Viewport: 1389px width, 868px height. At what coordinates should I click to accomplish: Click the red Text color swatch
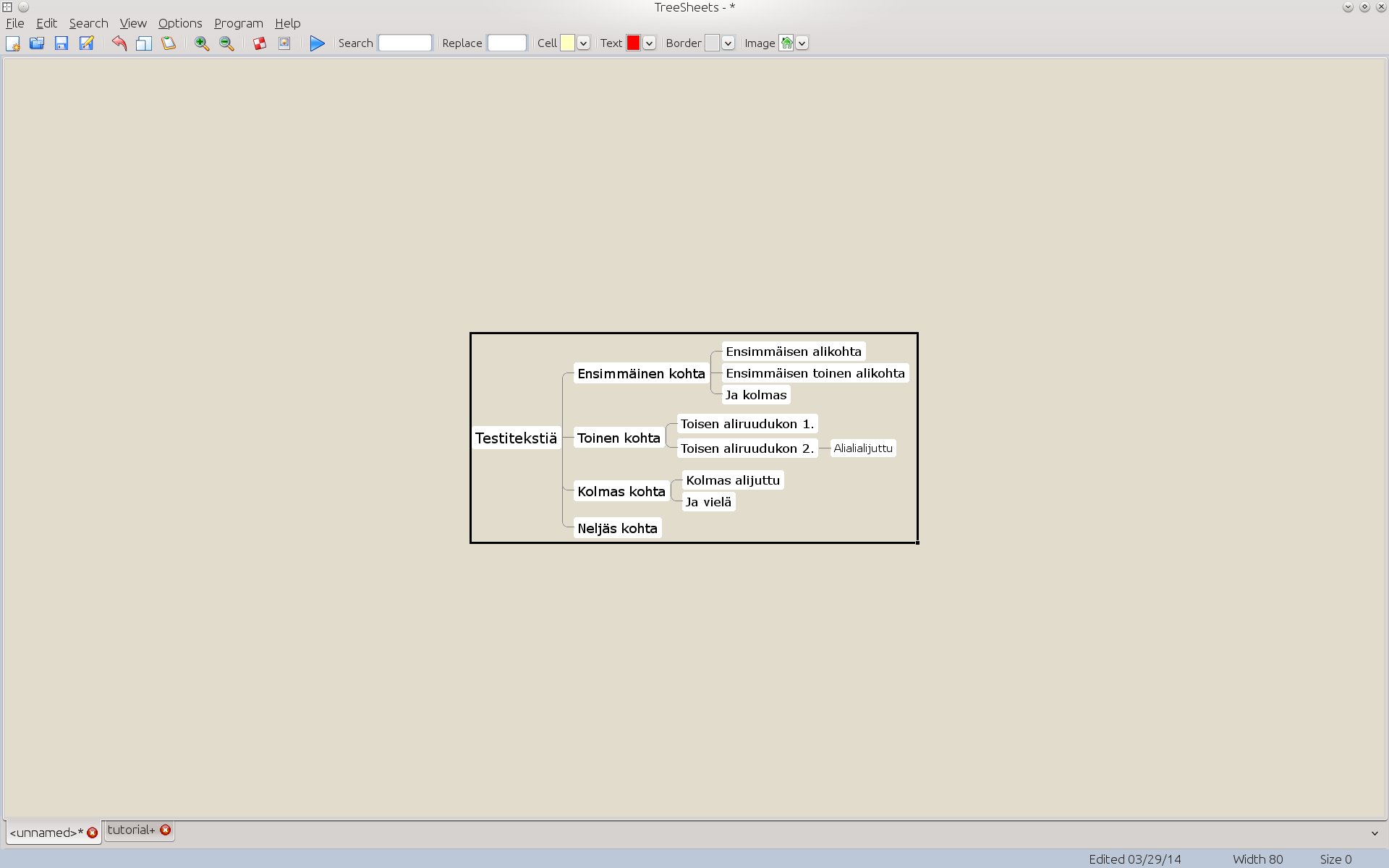coord(633,43)
